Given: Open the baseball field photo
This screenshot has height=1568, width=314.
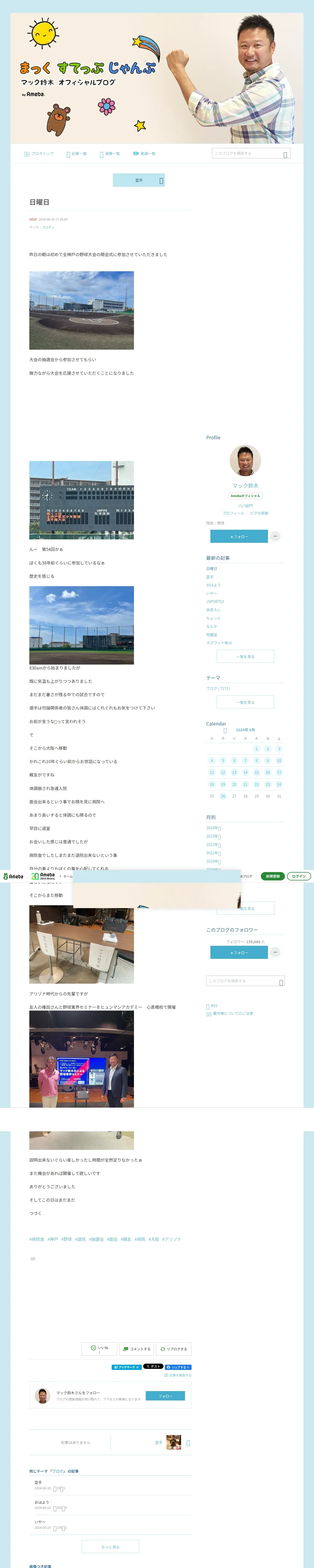Looking at the screenshot, I should (x=82, y=310).
